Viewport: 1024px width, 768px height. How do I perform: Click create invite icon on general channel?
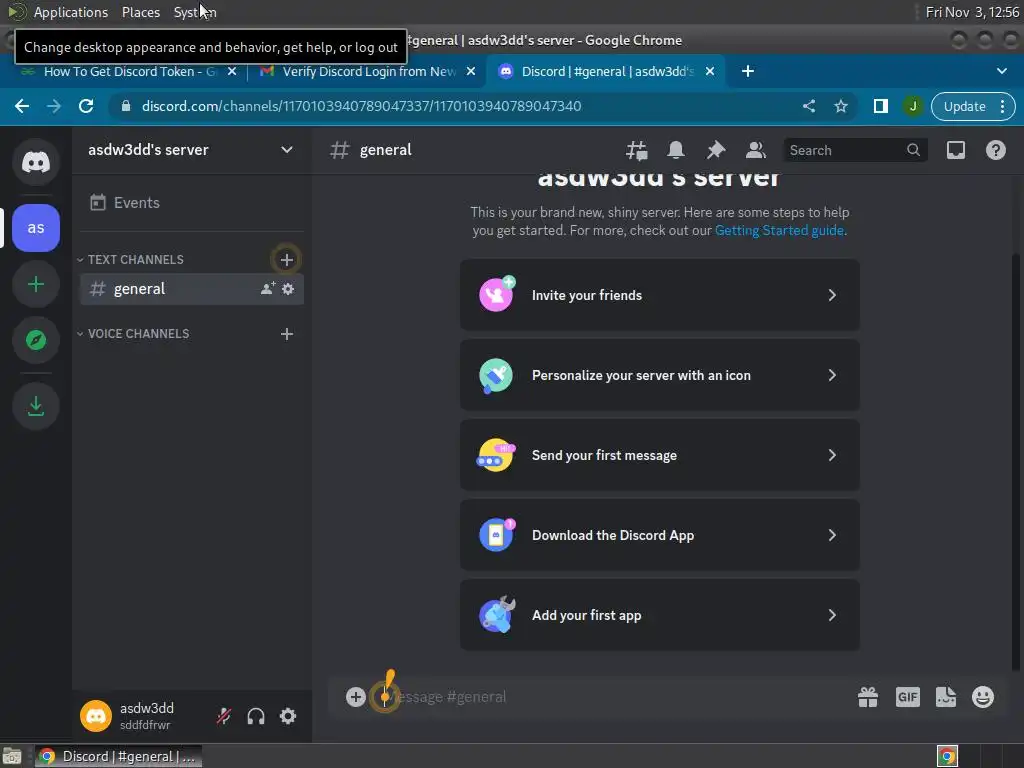tap(268, 289)
